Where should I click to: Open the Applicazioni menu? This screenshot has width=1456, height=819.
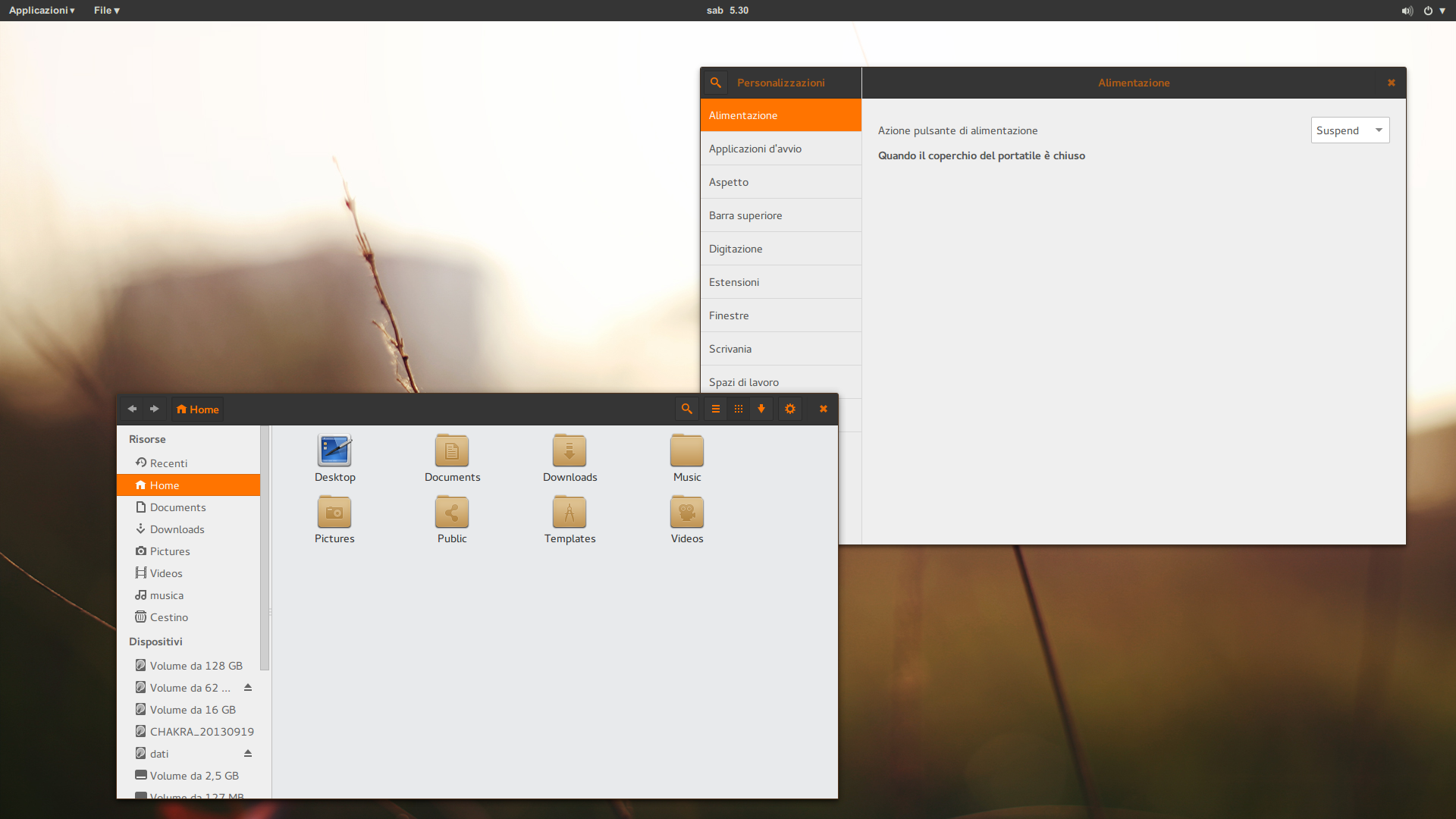click(41, 10)
